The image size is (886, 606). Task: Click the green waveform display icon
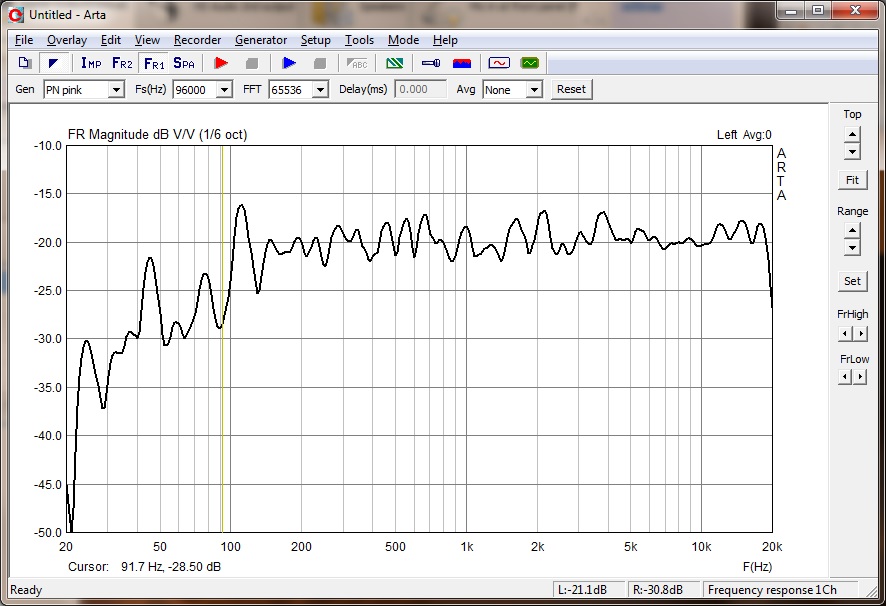(x=530, y=63)
